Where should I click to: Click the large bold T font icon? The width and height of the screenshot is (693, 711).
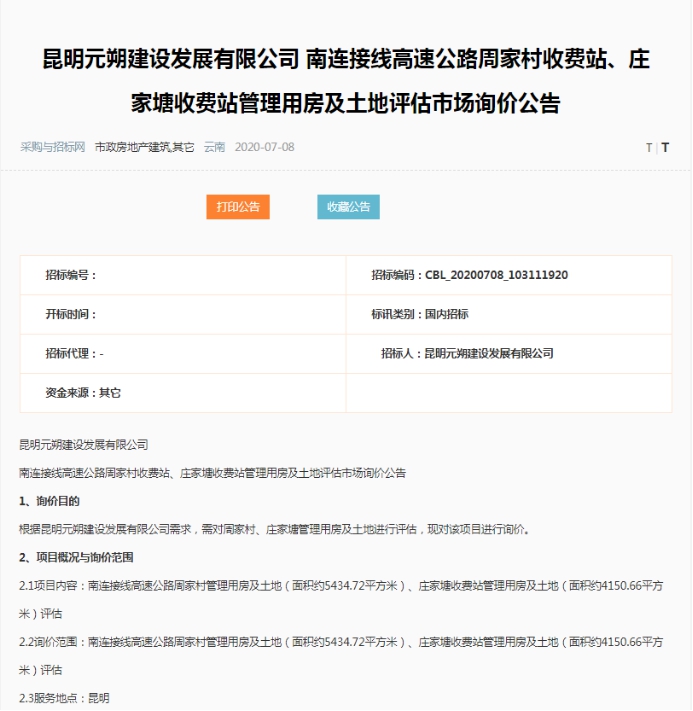tap(665, 148)
